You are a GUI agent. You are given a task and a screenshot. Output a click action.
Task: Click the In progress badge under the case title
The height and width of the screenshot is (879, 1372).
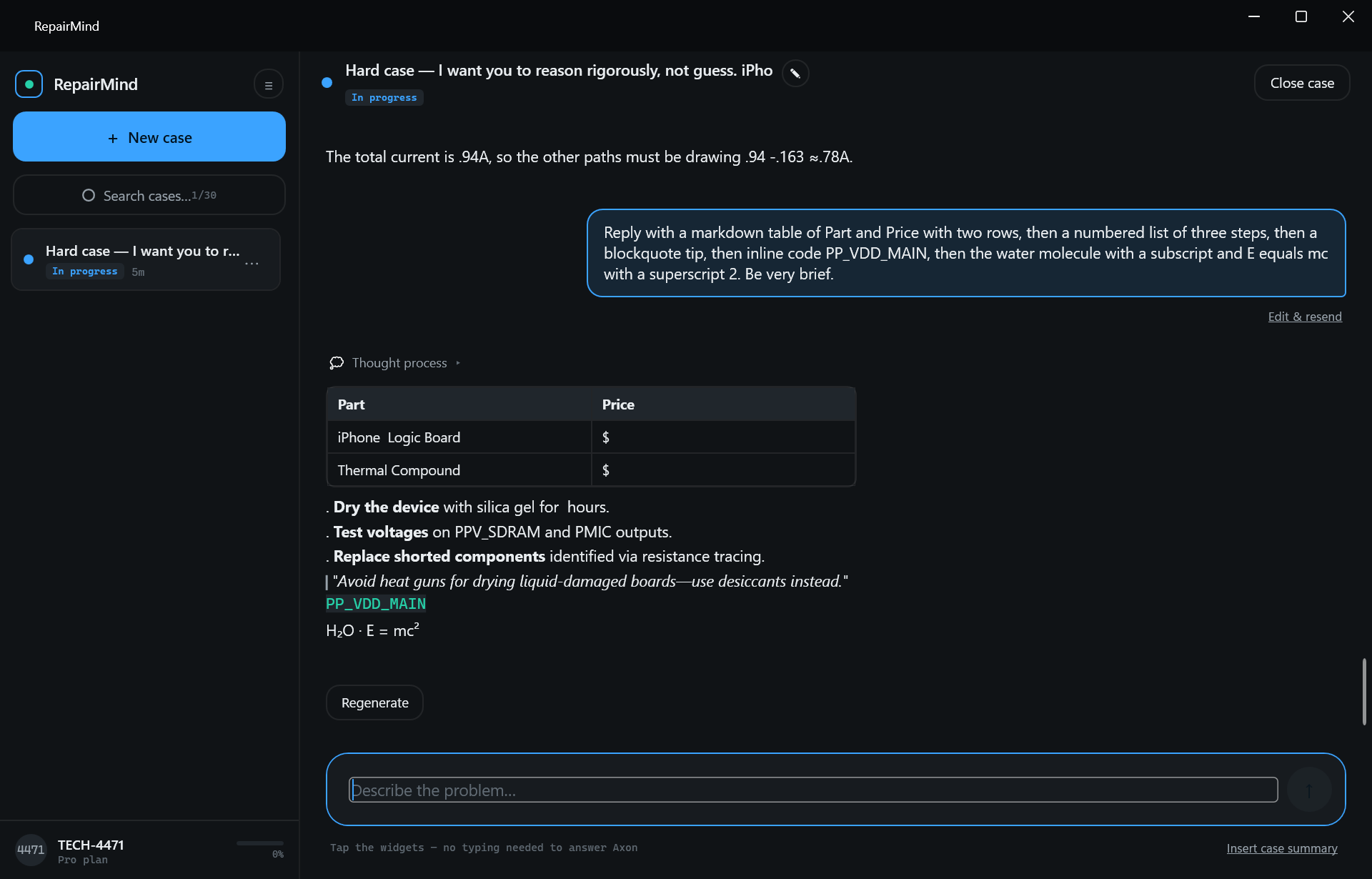(x=384, y=98)
